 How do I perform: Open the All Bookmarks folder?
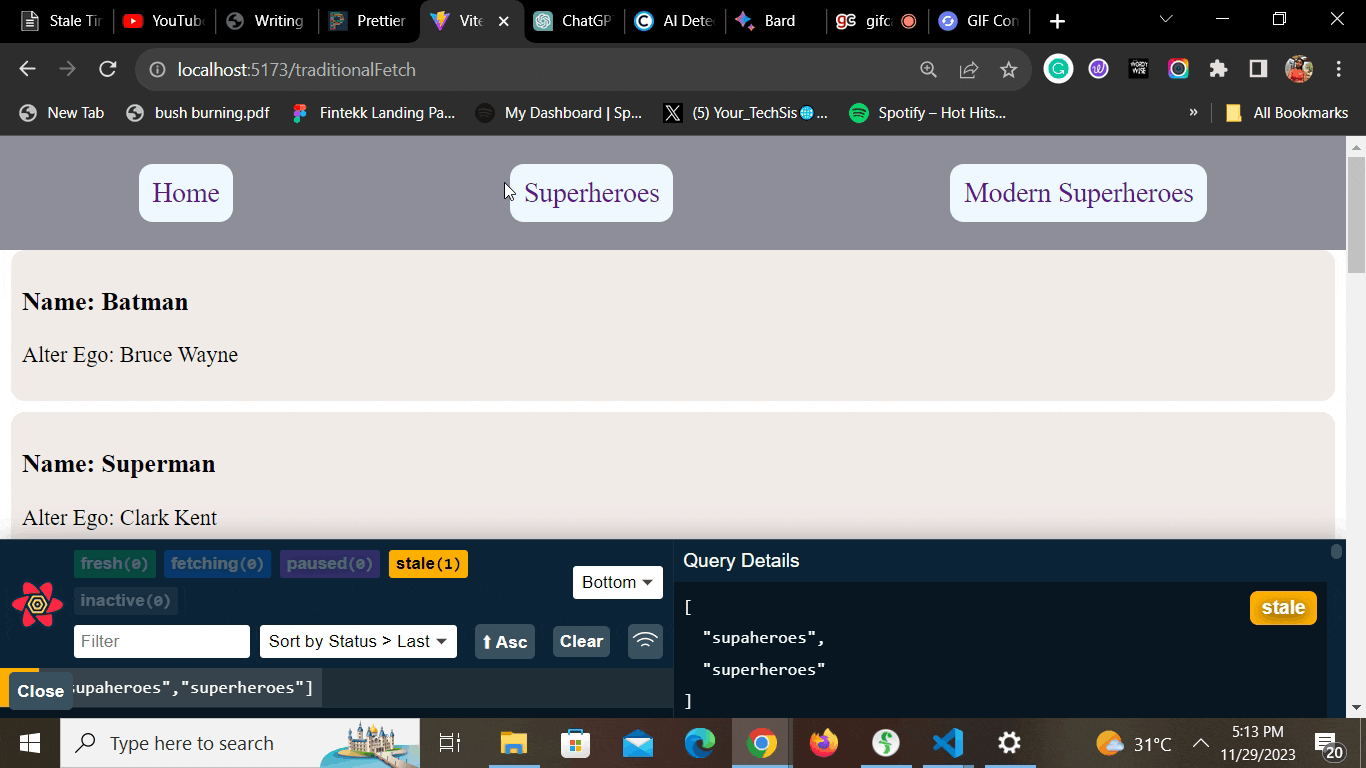[x=1287, y=113]
